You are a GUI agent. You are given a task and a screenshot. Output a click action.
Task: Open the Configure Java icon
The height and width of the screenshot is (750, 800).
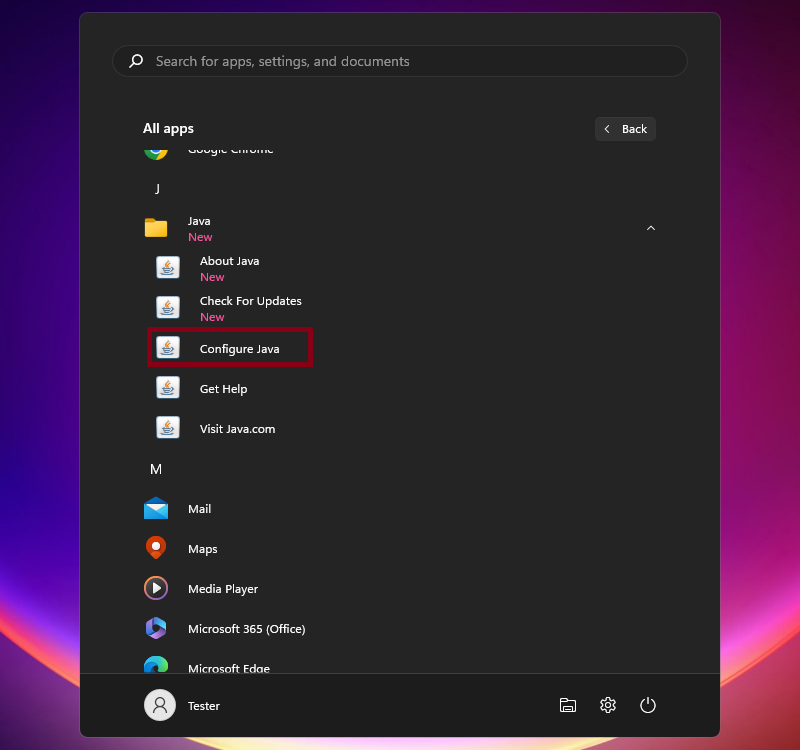pyautogui.click(x=168, y=348)
